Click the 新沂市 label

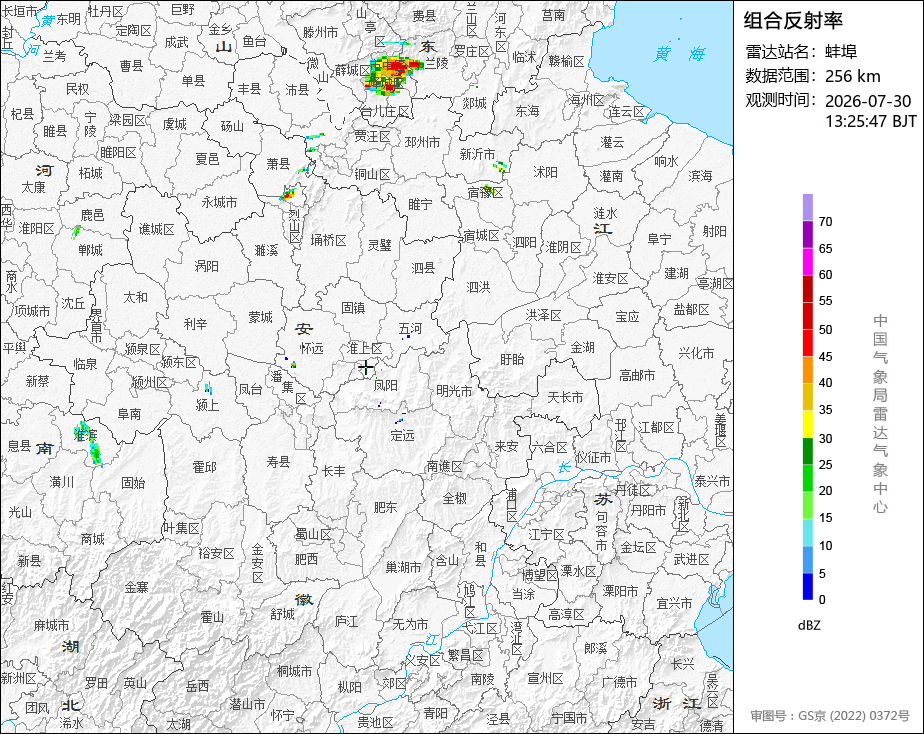[x=477, y=154]
